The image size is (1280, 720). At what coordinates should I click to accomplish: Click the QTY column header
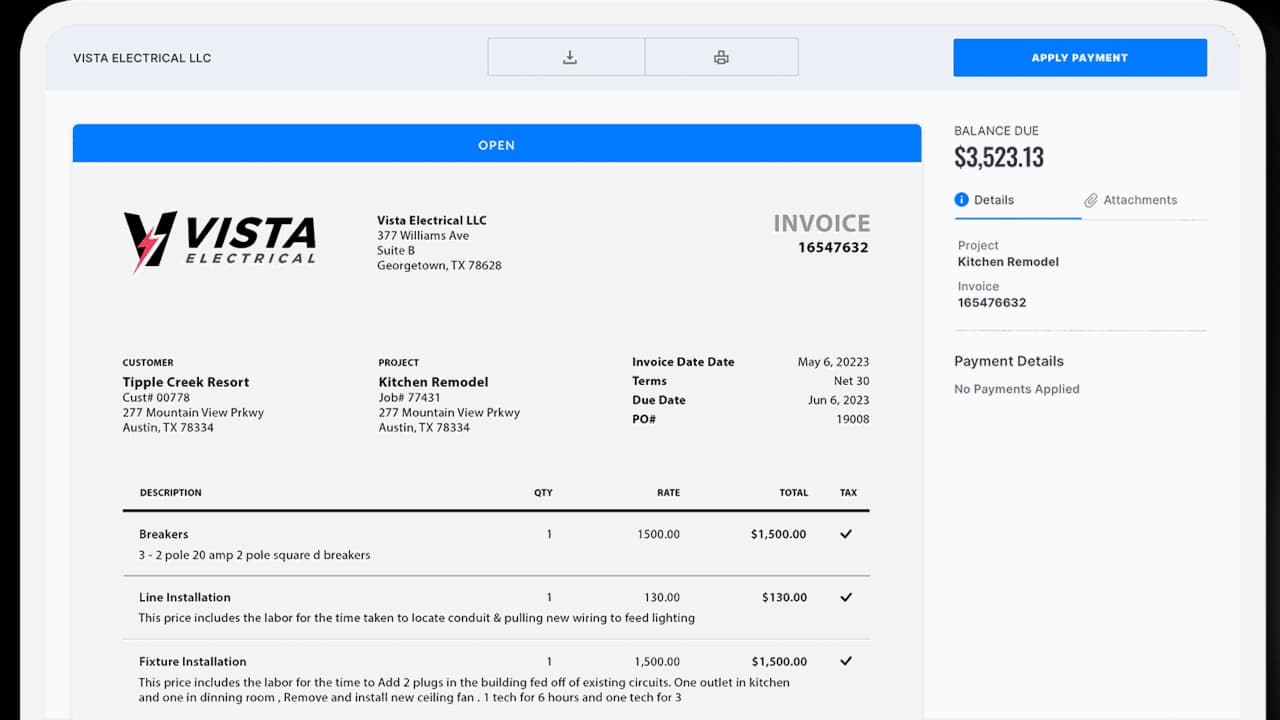click(543, 492)
